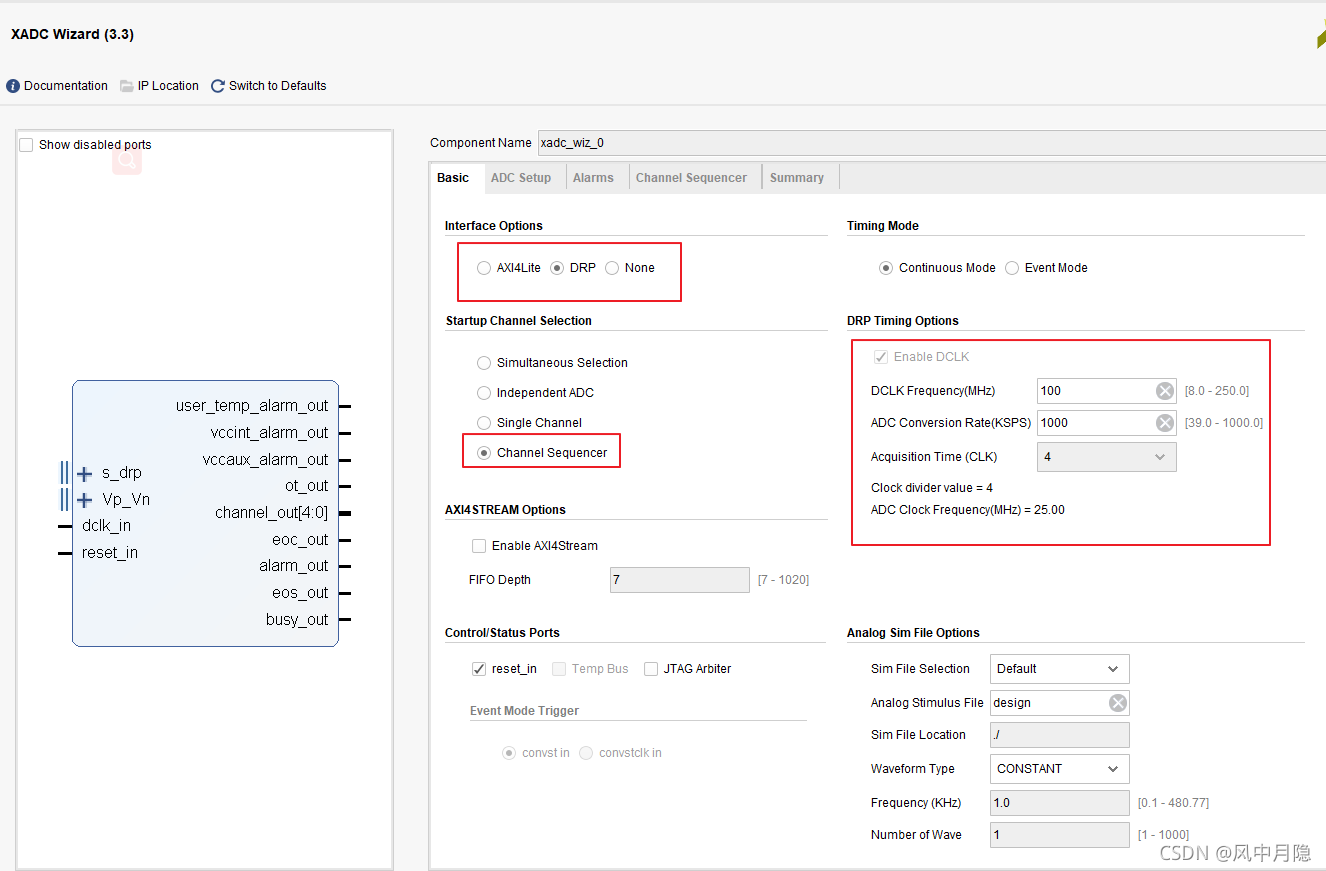
Task: Open Acquisition Time dropdown
Action: [x=1106, y=457]
